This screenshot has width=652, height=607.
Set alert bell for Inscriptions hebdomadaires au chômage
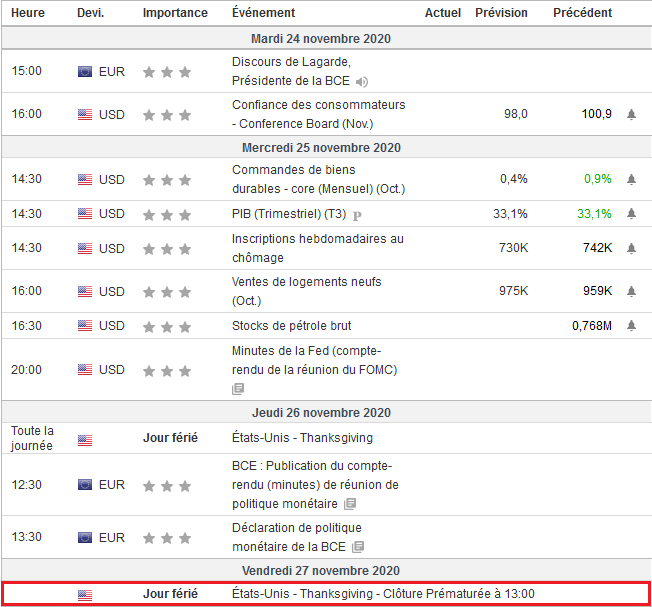631,248
